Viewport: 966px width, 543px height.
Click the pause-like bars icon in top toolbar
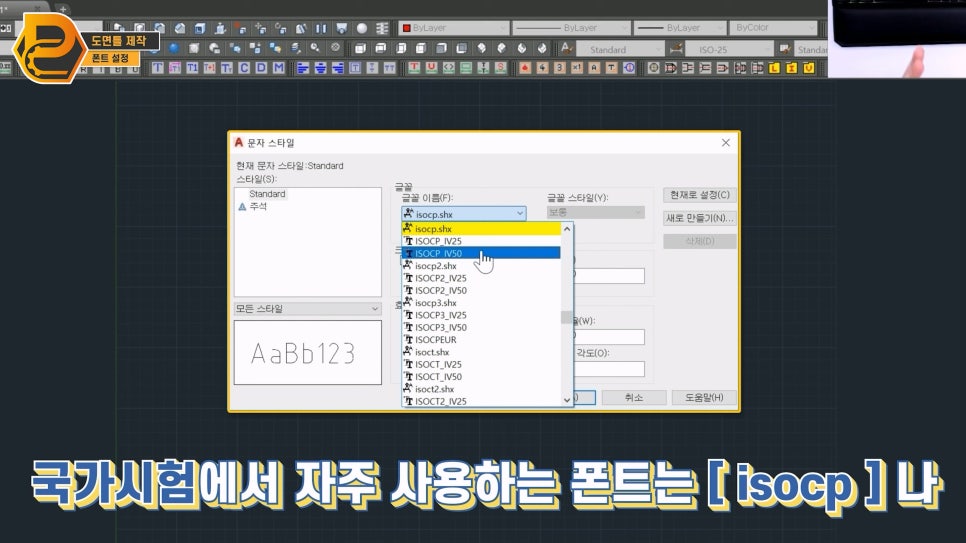click(x=321, y=28)
